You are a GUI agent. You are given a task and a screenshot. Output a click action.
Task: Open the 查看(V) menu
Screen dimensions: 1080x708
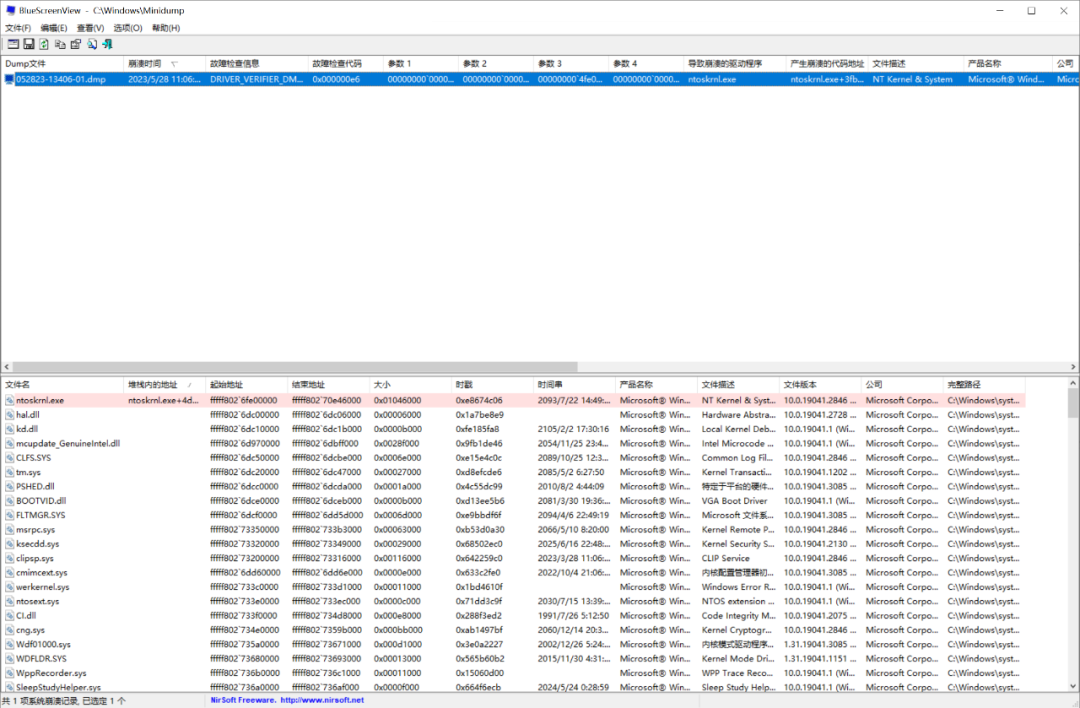tap(91, 27)
